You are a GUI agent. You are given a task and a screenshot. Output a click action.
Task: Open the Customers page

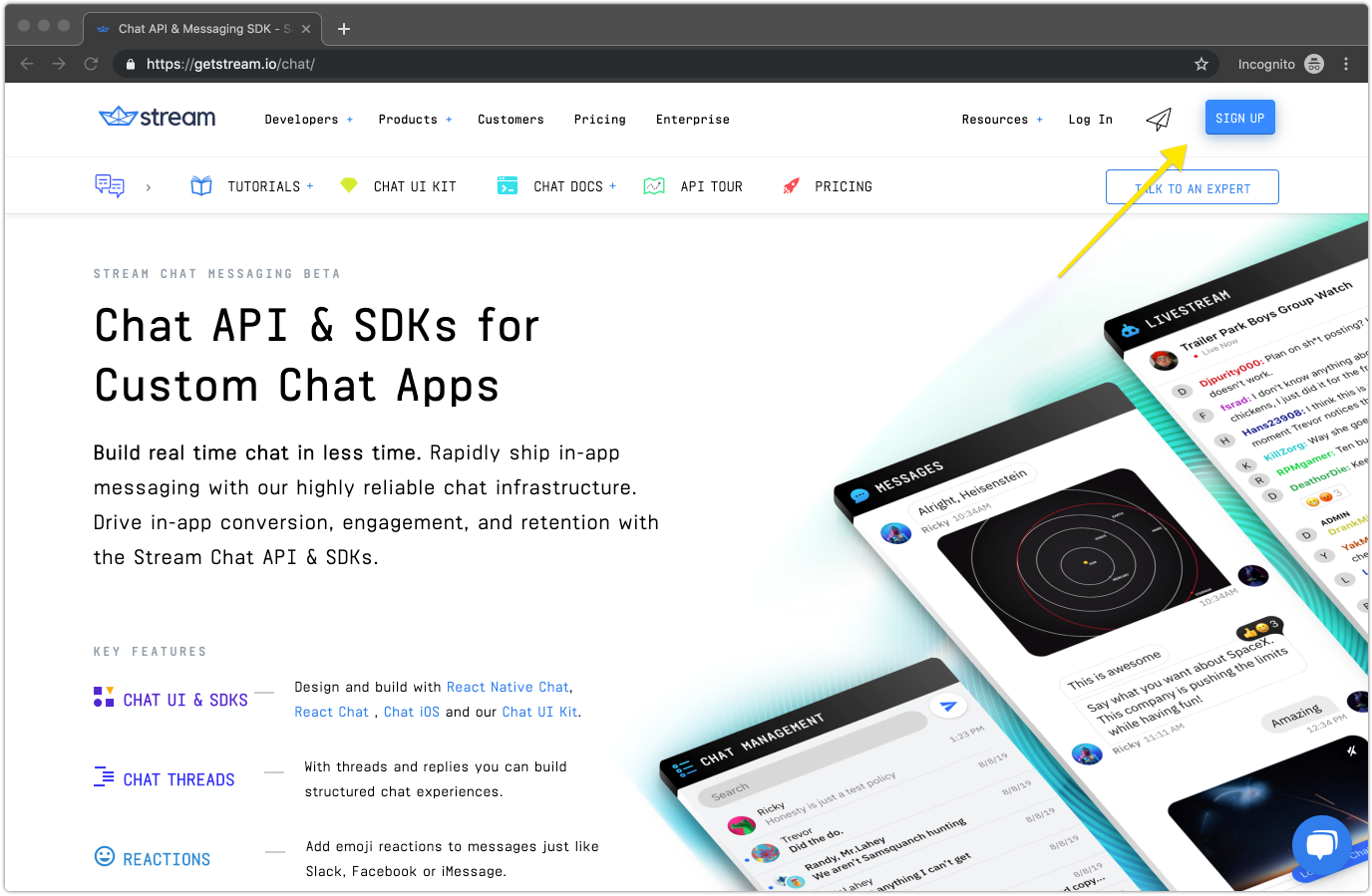point(511,120)
